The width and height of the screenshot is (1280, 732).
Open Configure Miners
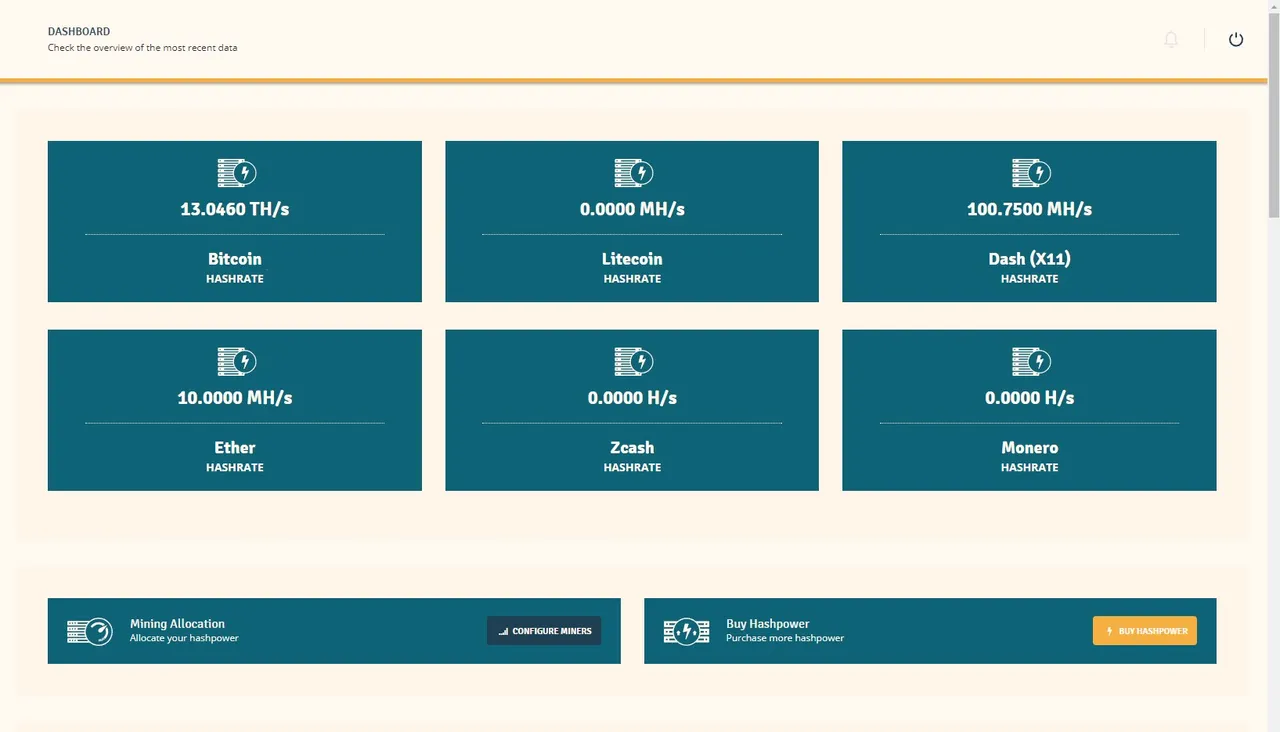click(x=544, y=631)
